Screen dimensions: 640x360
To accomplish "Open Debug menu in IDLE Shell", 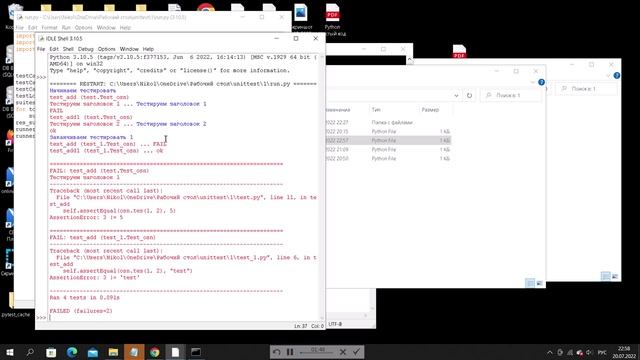I will pyautogui.click(x=86, y=49).
